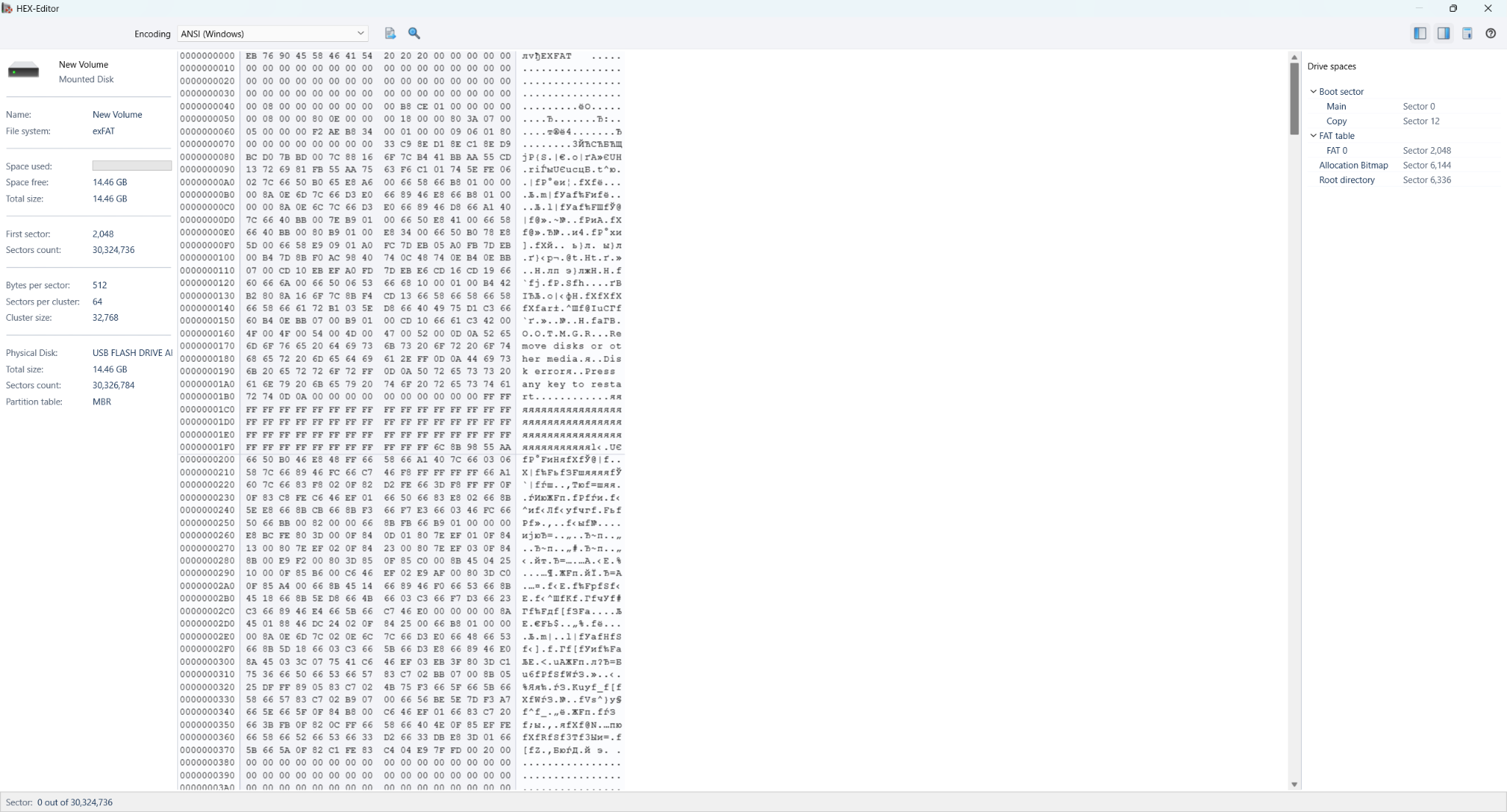Select the Root directory entry
Screen dimensions: 1507x812
click(1347, 180)
